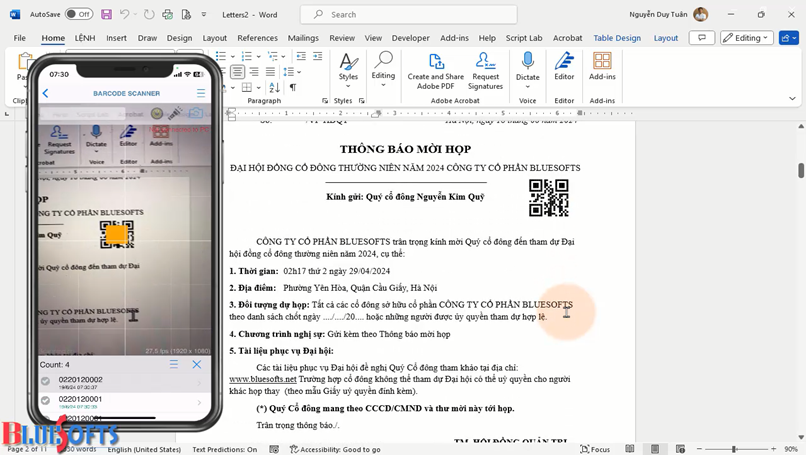Viewport: 806px width, 455px height.
Task: Open the Editing mode dropdown
Action: 746,38
